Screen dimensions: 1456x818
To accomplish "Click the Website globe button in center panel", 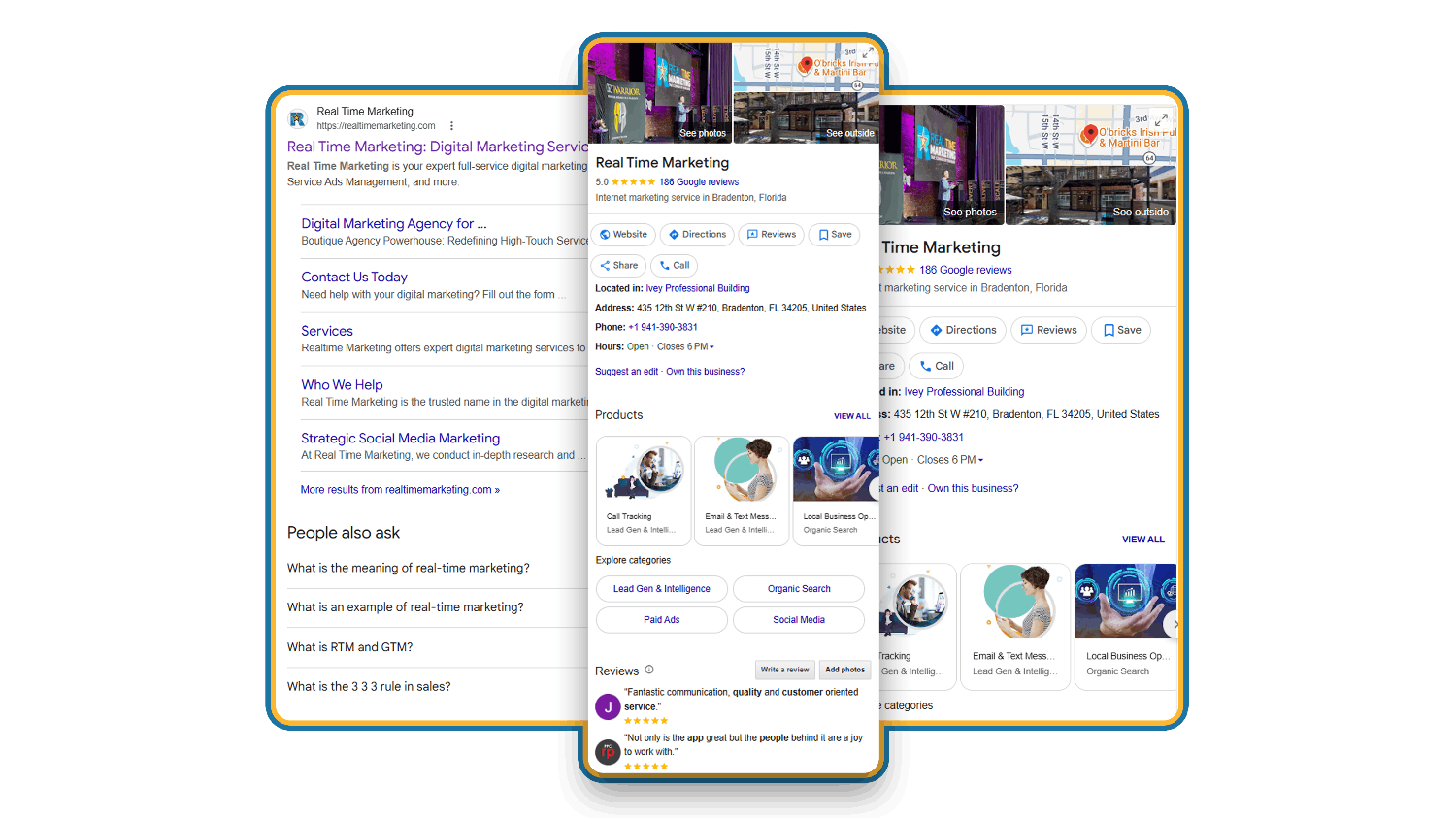I will (x=623, y=235).
